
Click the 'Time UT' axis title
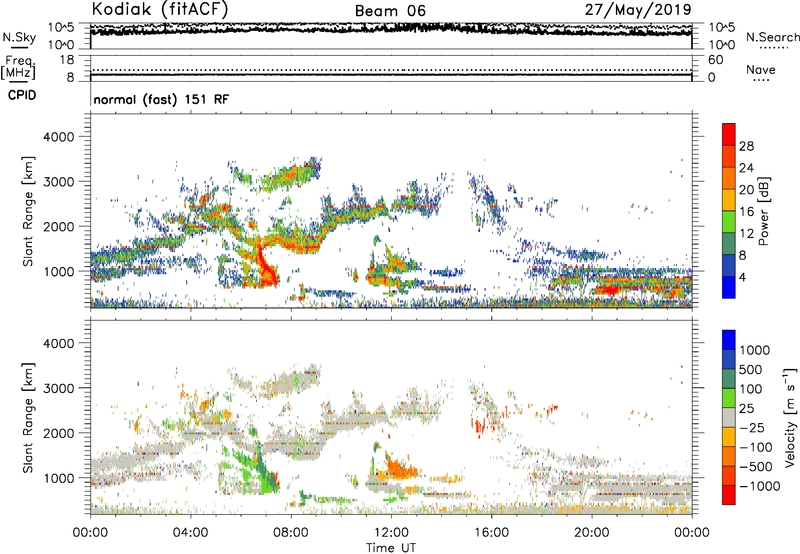(391, 548)
